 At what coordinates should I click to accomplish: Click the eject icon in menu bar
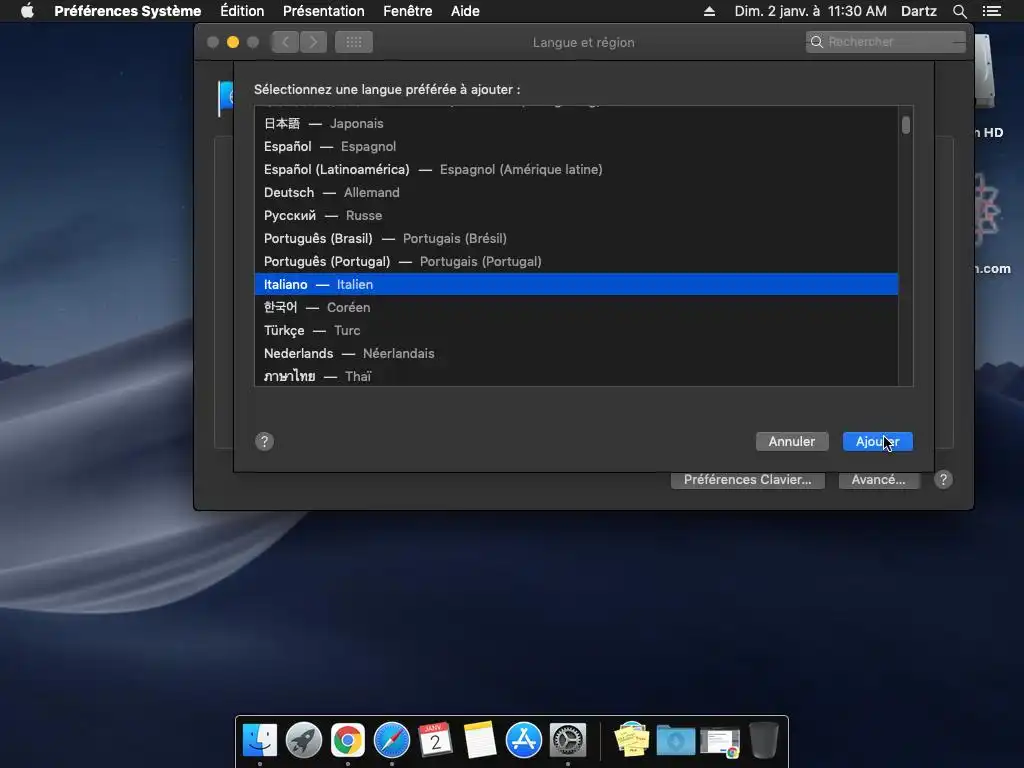tap(709, 11)
